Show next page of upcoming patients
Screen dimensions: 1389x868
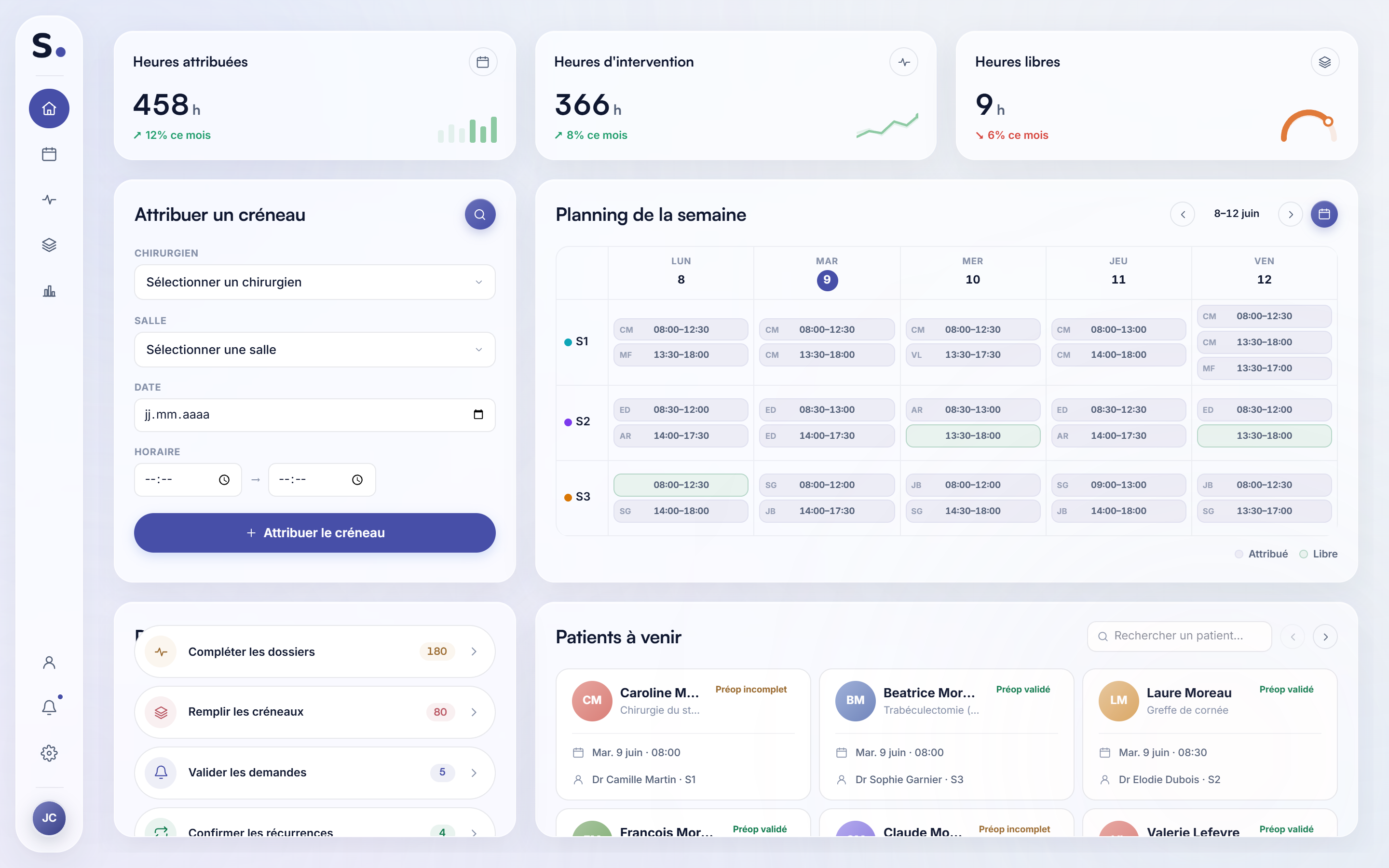coord(1325,637)
